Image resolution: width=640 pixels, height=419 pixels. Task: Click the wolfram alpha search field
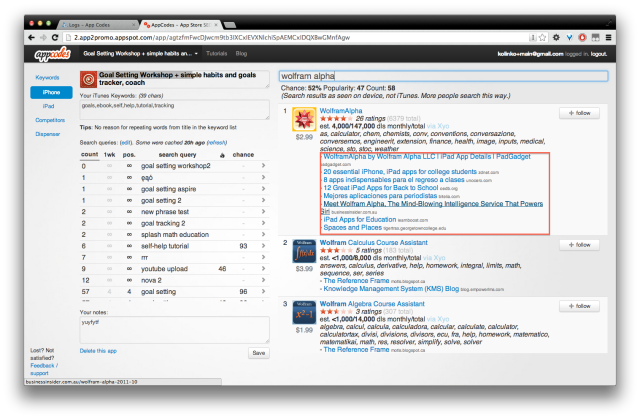pos(444,76)
